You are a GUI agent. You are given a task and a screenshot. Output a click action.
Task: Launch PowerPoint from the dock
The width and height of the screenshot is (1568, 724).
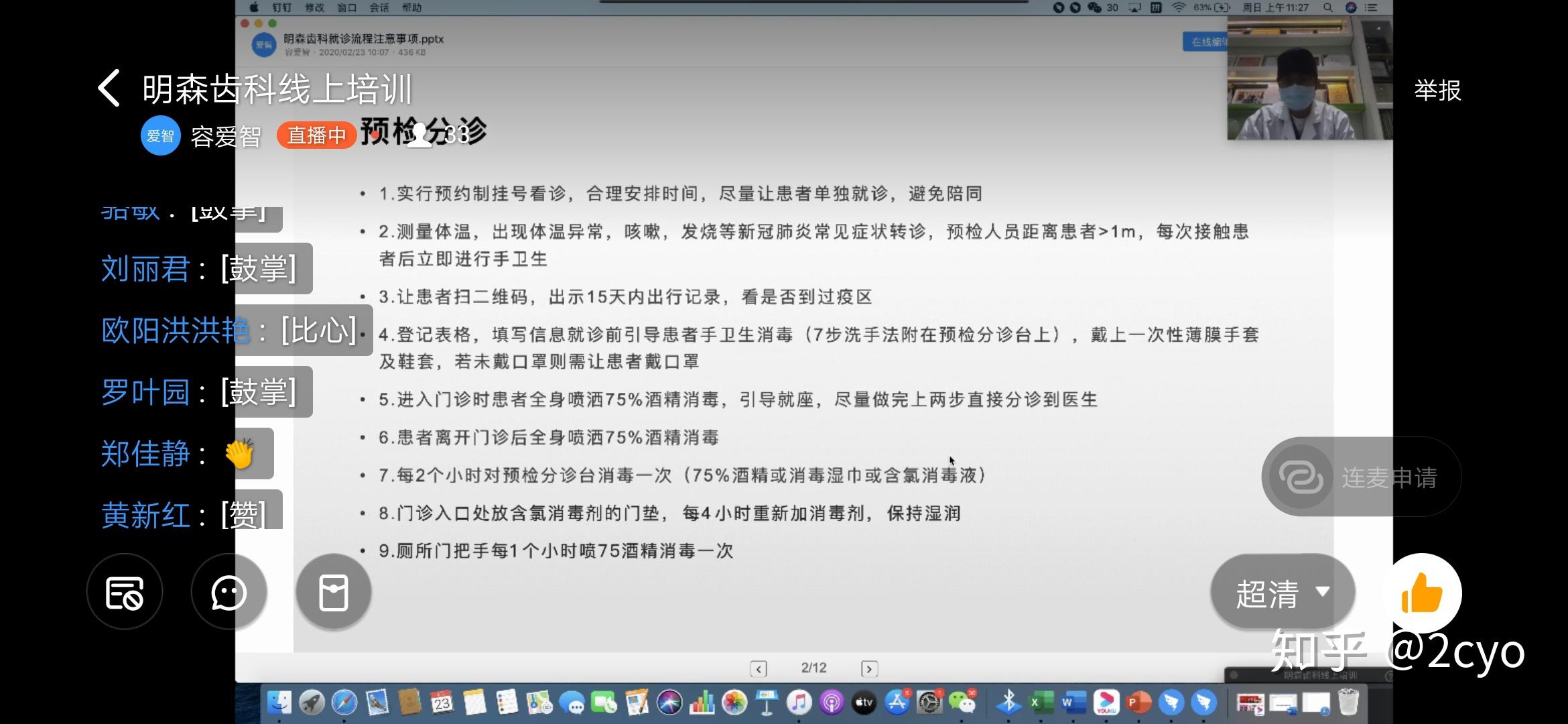click(1138, 703)
